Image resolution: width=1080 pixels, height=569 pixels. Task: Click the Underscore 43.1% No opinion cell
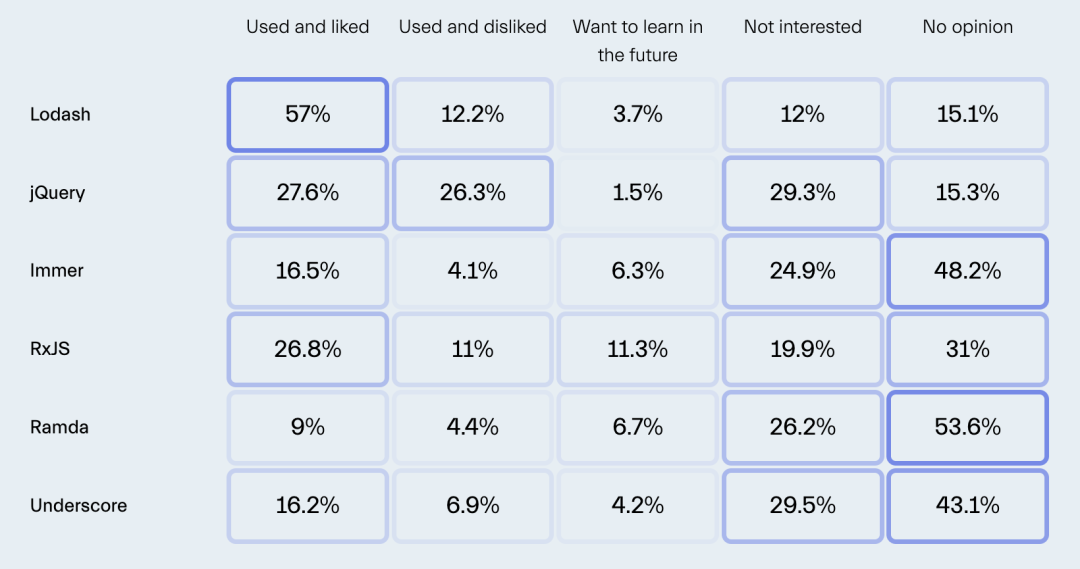click(x=968, y=506)
